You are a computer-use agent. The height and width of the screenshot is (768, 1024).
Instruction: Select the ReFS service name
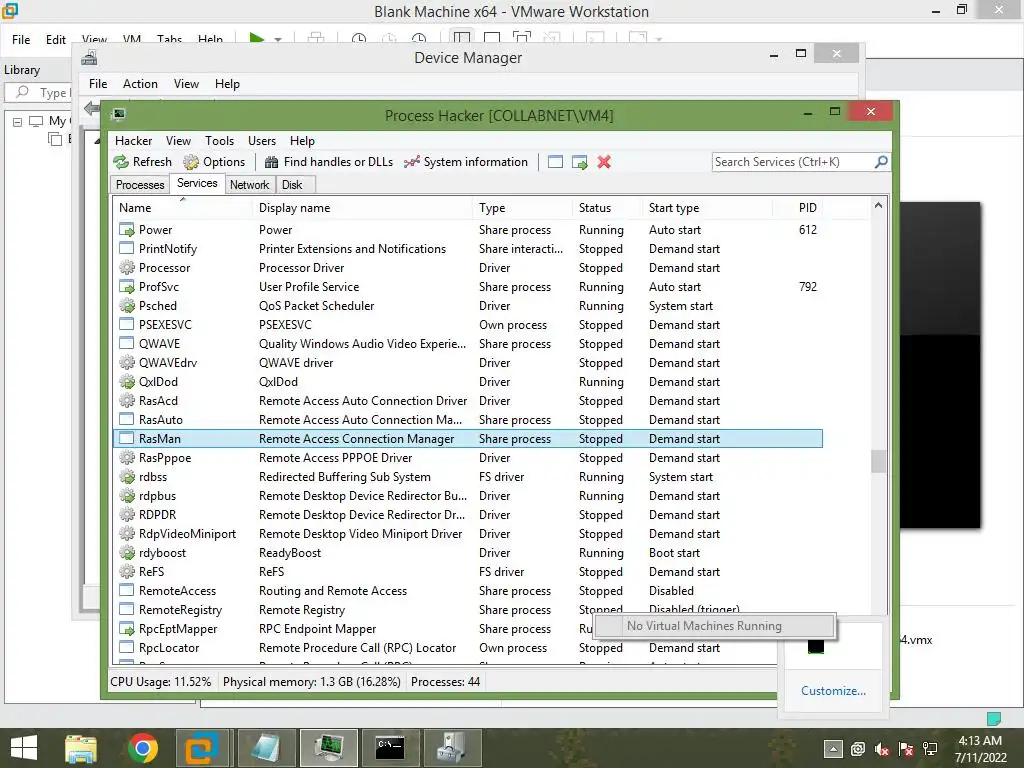(152, 571)
